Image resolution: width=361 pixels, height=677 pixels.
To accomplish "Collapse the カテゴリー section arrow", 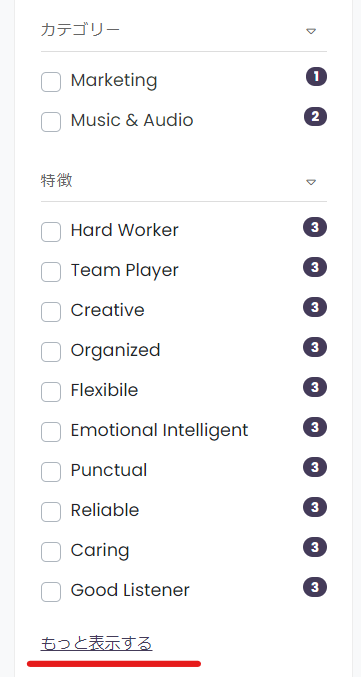I will pyautogui.click(x=311, y=31).
